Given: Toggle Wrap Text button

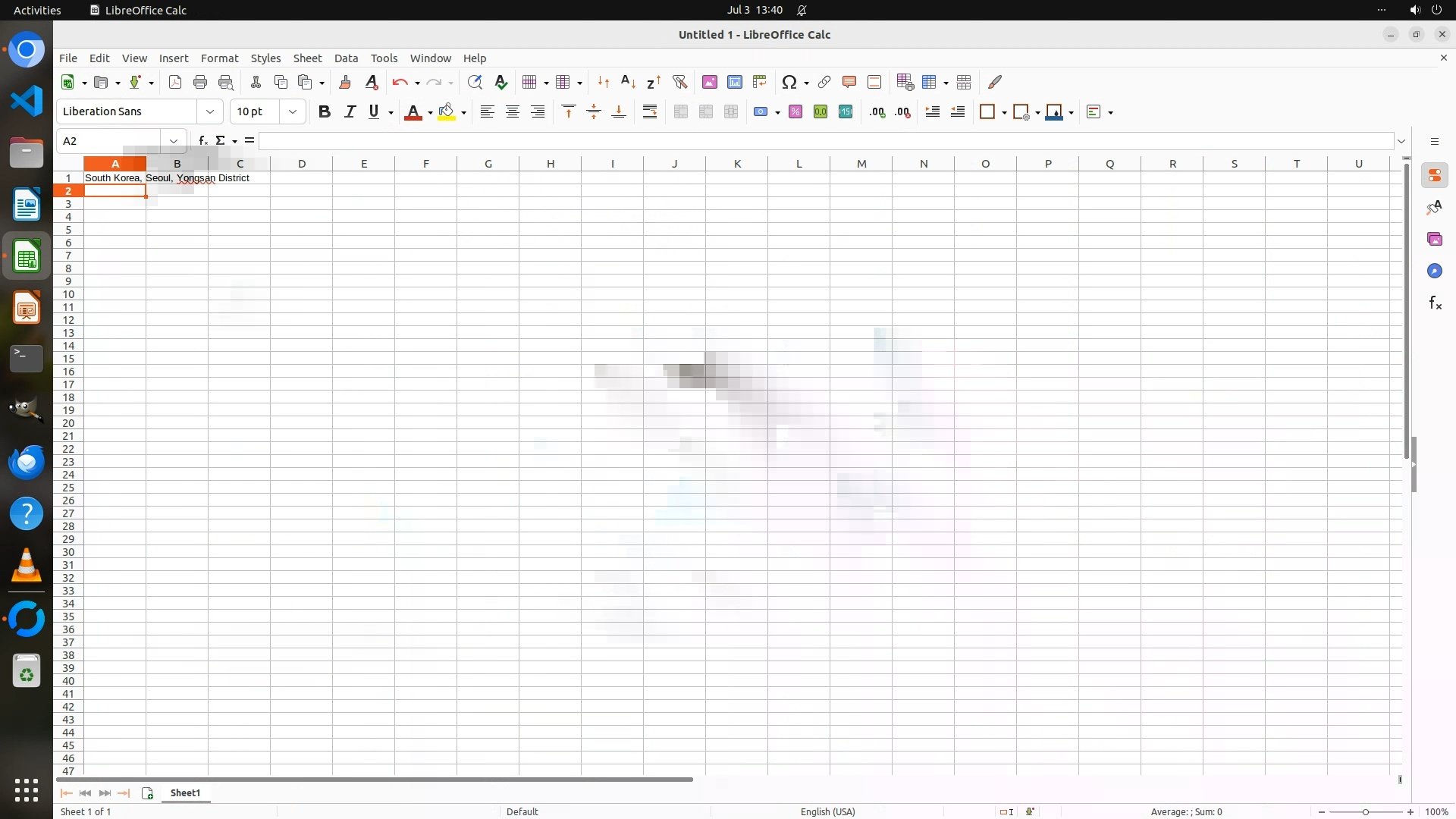Looking at the screenshot, I should (x=650, y=112).
